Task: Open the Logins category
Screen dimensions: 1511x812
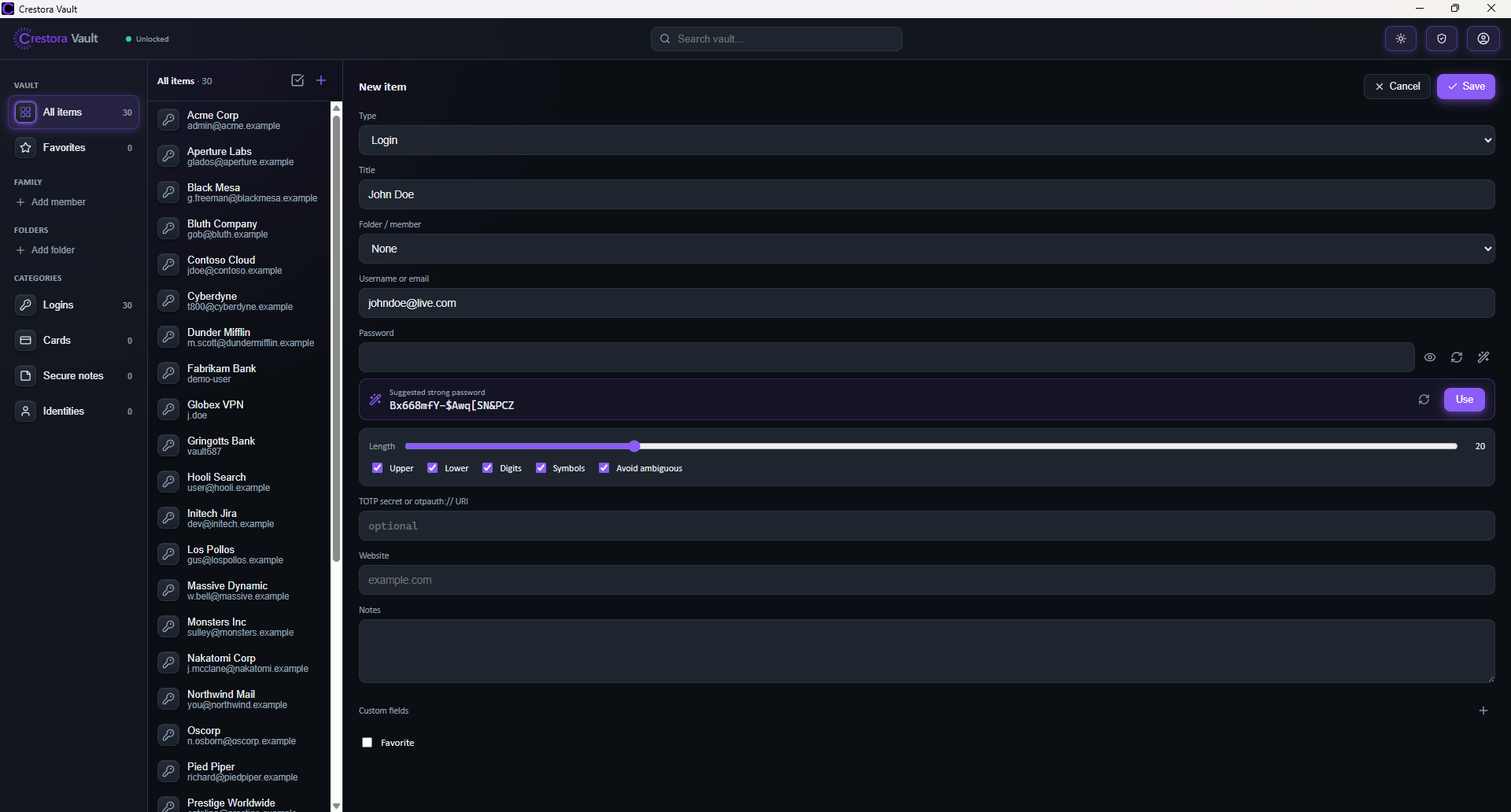Action: click(x=74, y=305)
